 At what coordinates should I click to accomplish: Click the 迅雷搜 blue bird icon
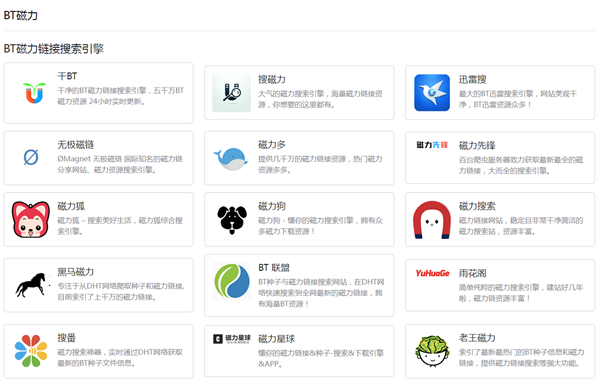tap(432, 93)
